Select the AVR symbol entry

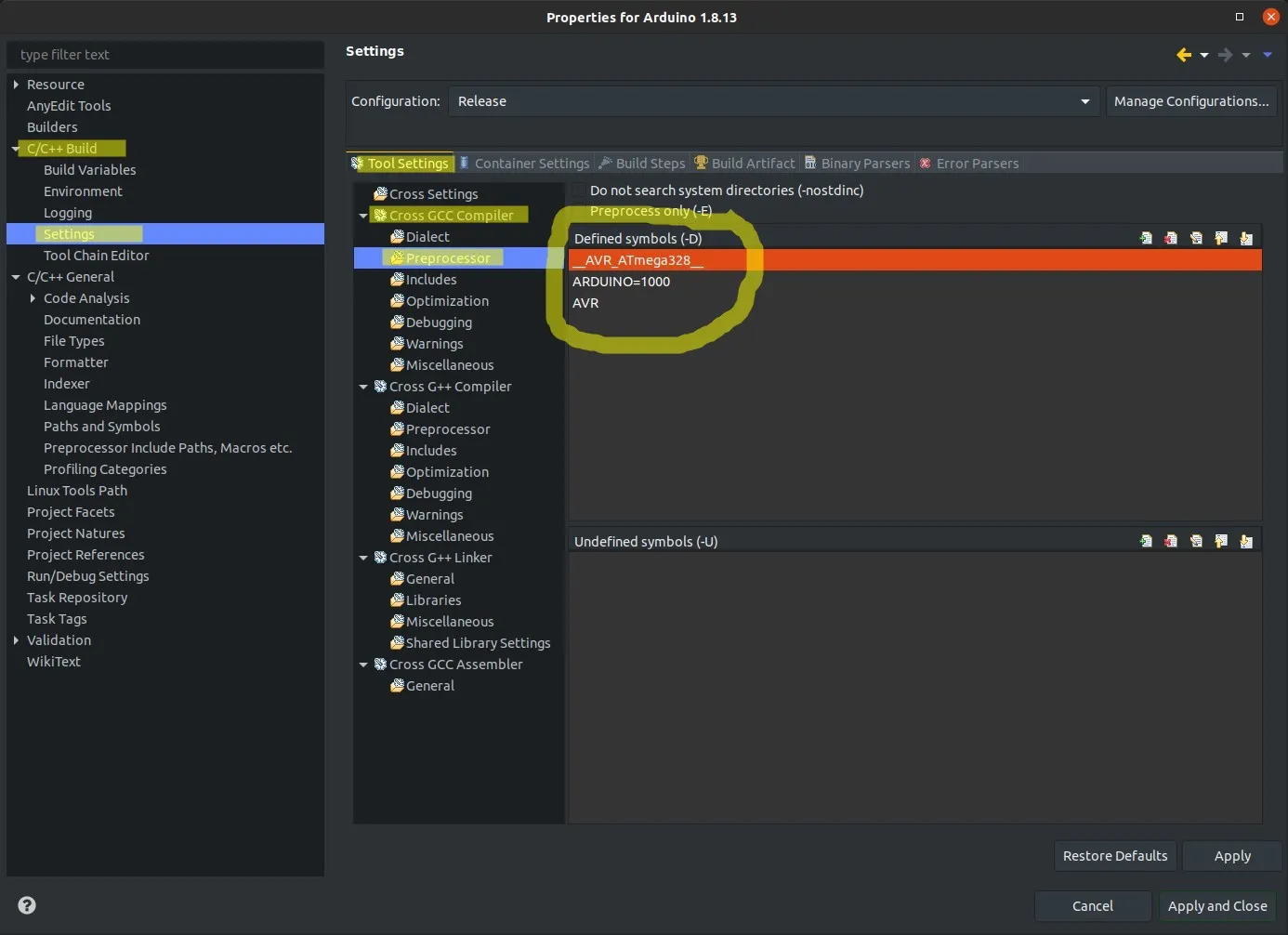tap(915, 303)
